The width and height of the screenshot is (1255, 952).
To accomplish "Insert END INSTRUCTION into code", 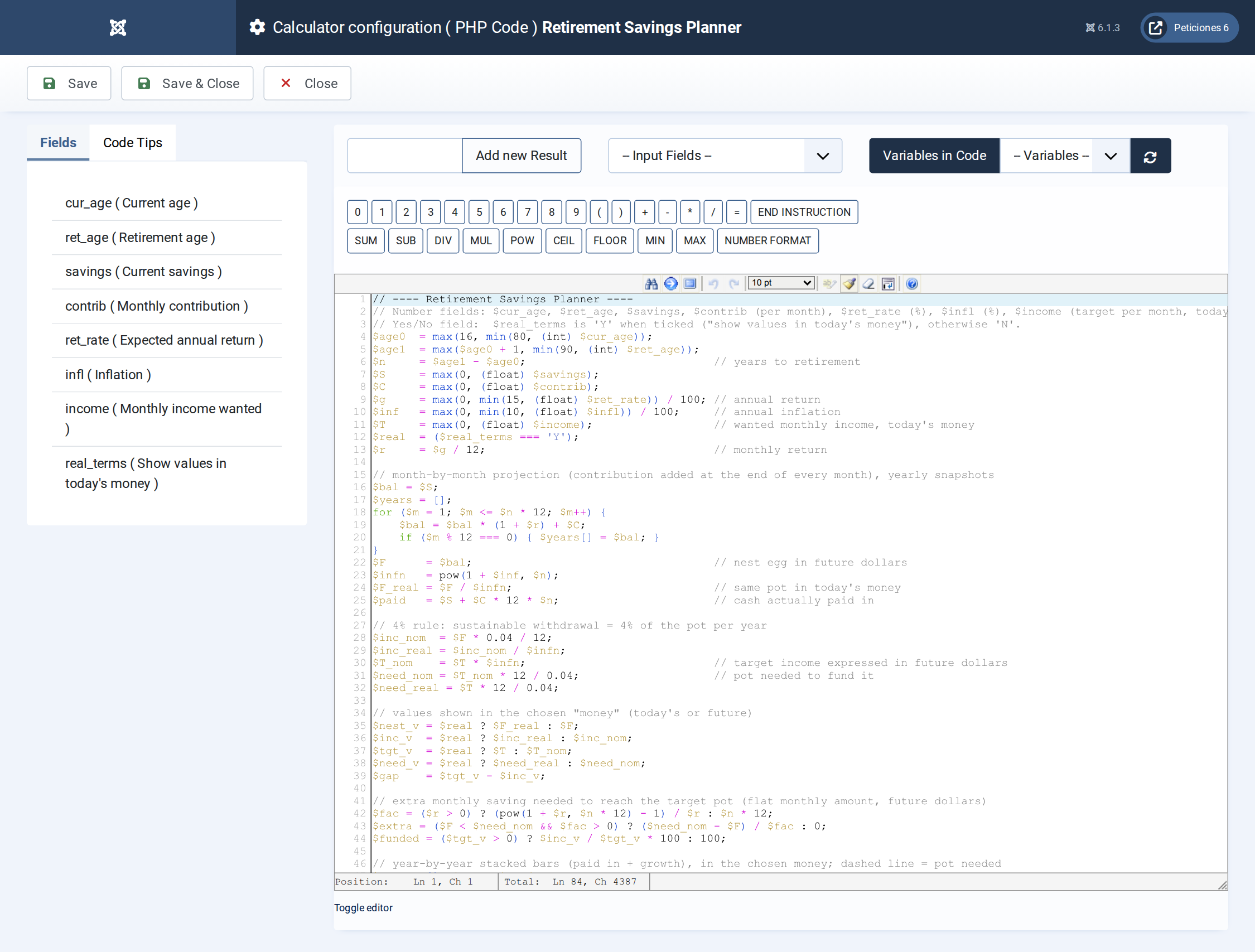I will point(803,212).
